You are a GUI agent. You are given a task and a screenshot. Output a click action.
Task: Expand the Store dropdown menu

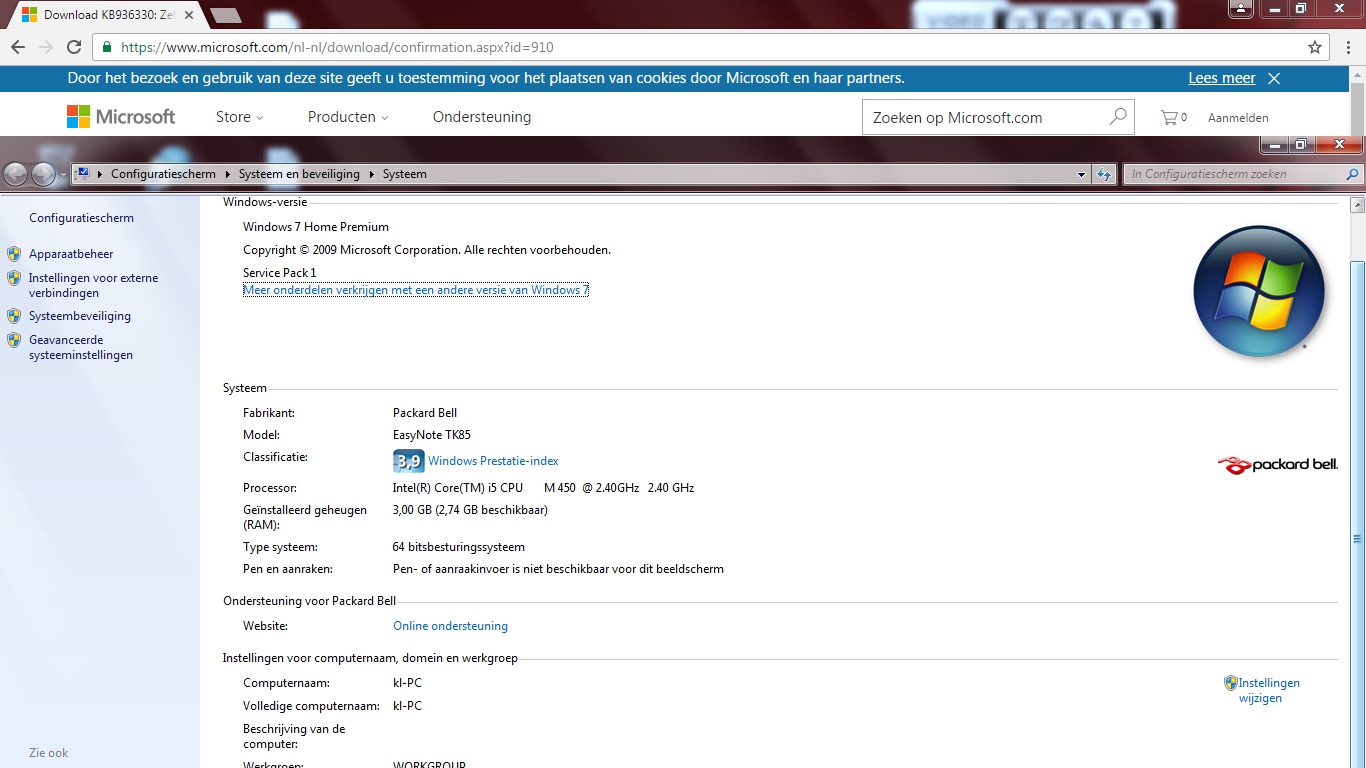point(240,117)
